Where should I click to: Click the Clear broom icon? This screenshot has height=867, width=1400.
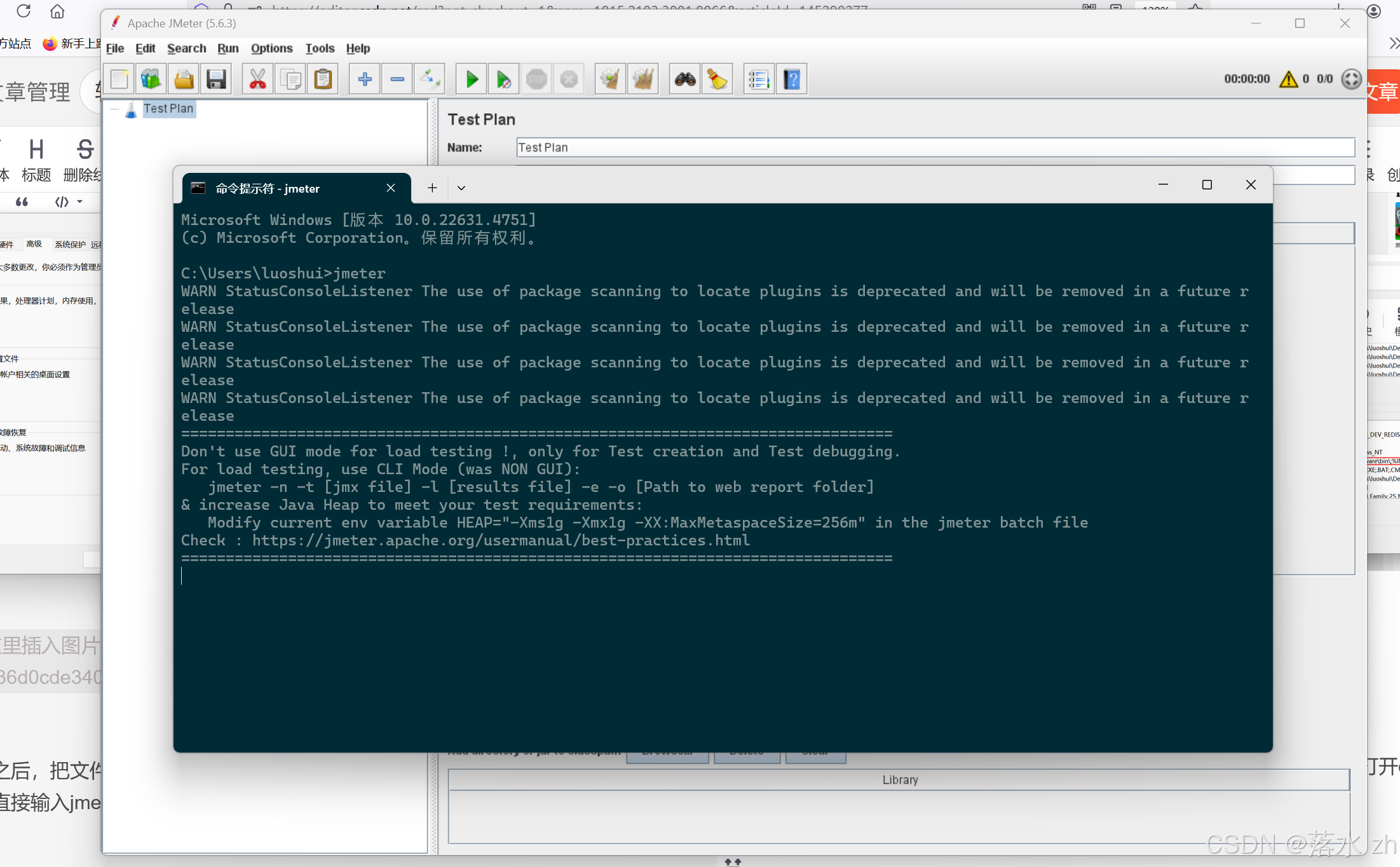610,79
